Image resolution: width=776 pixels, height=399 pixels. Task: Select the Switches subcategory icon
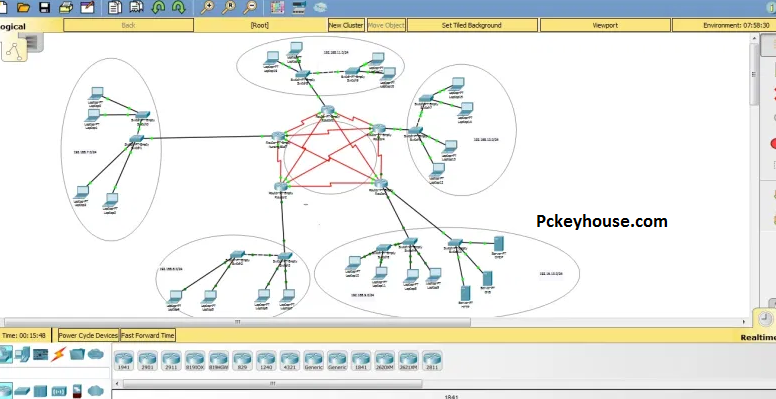click(22, 391)
